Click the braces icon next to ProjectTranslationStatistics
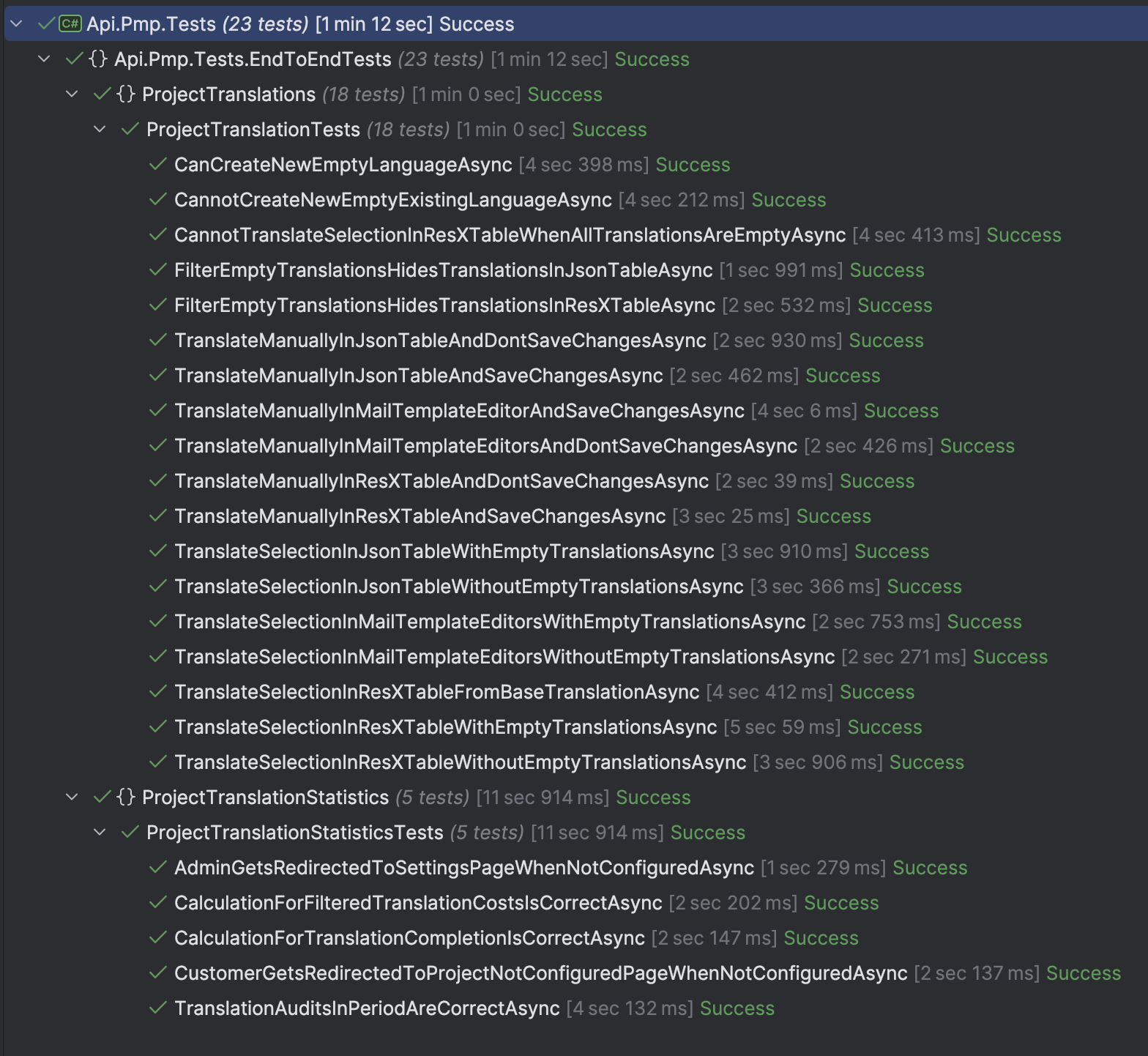This screenshot has width=1148, height=1056. point(126,797)
